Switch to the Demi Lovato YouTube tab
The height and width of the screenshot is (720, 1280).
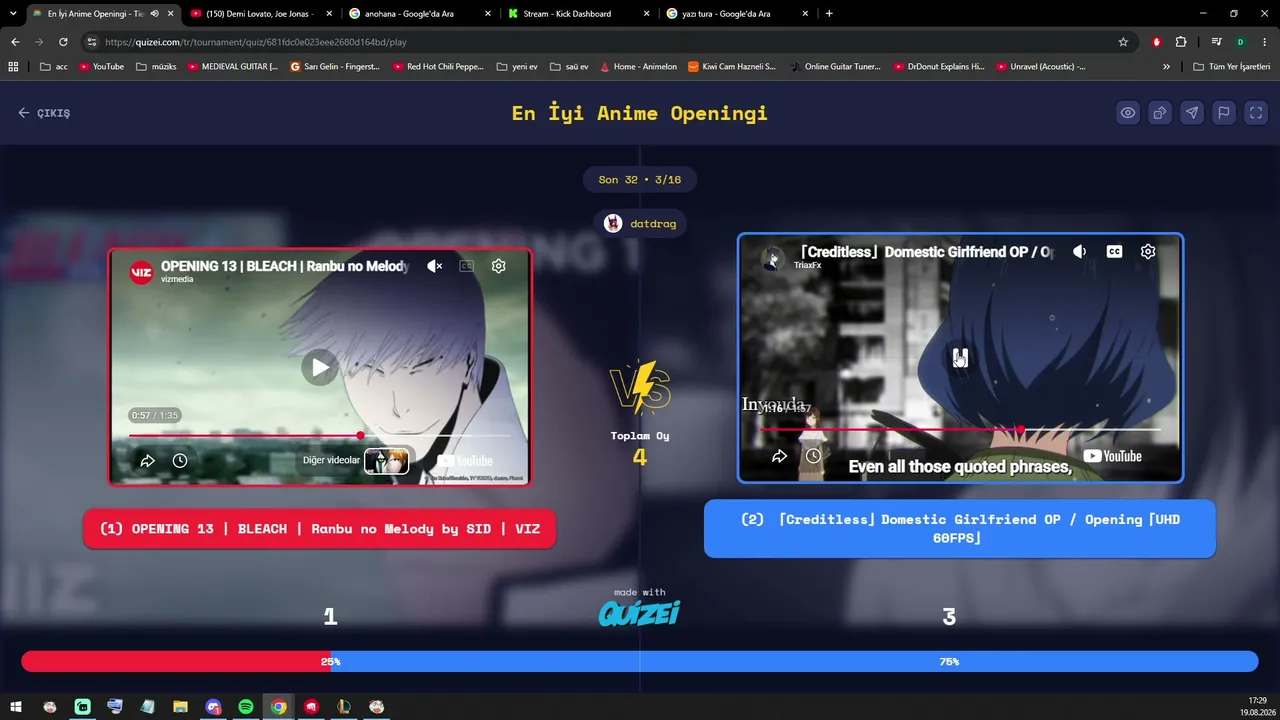(x=260, y=14)
